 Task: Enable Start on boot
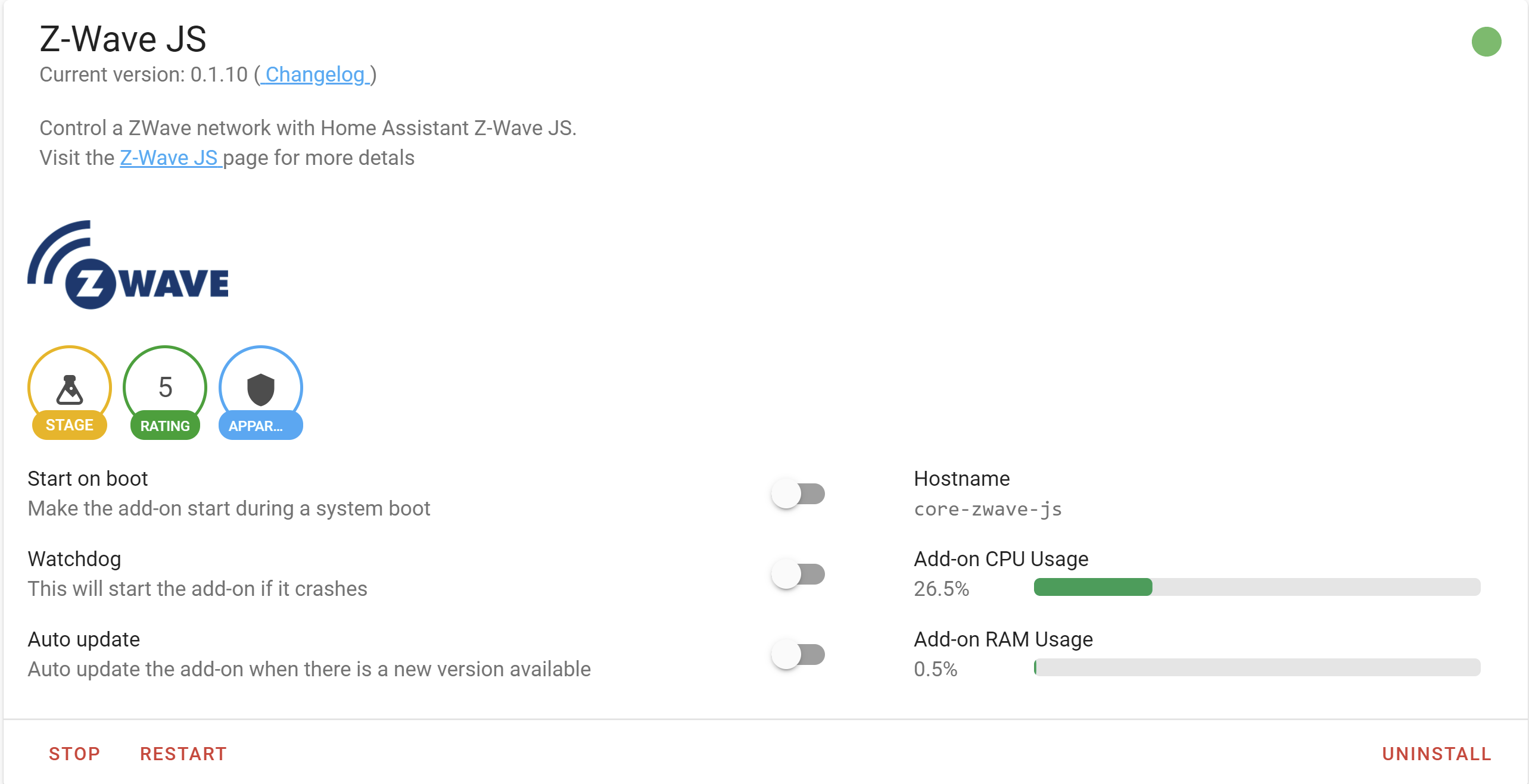(798, 493)
